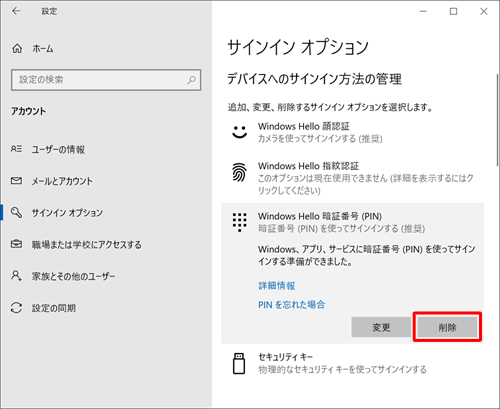Click text 物理的なセキュリティ キーを使ってサインインする
The image size is (500, 409).
(x=342, y=369)
